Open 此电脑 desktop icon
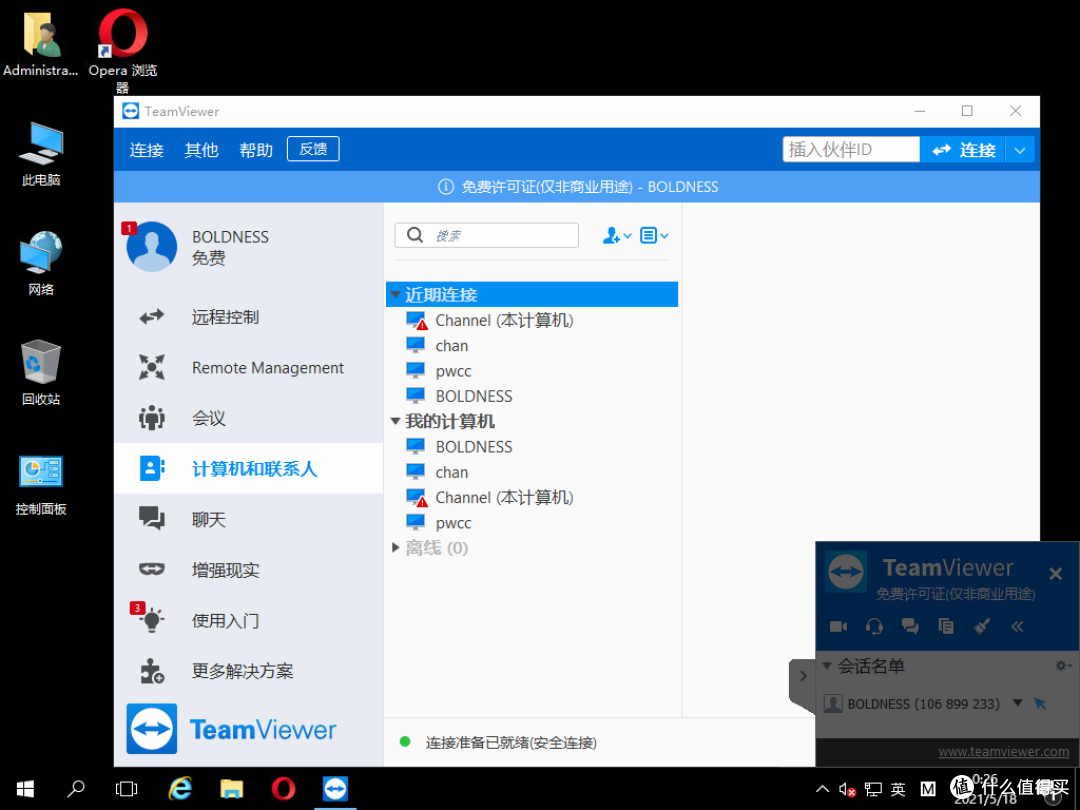 click(41, 155)
